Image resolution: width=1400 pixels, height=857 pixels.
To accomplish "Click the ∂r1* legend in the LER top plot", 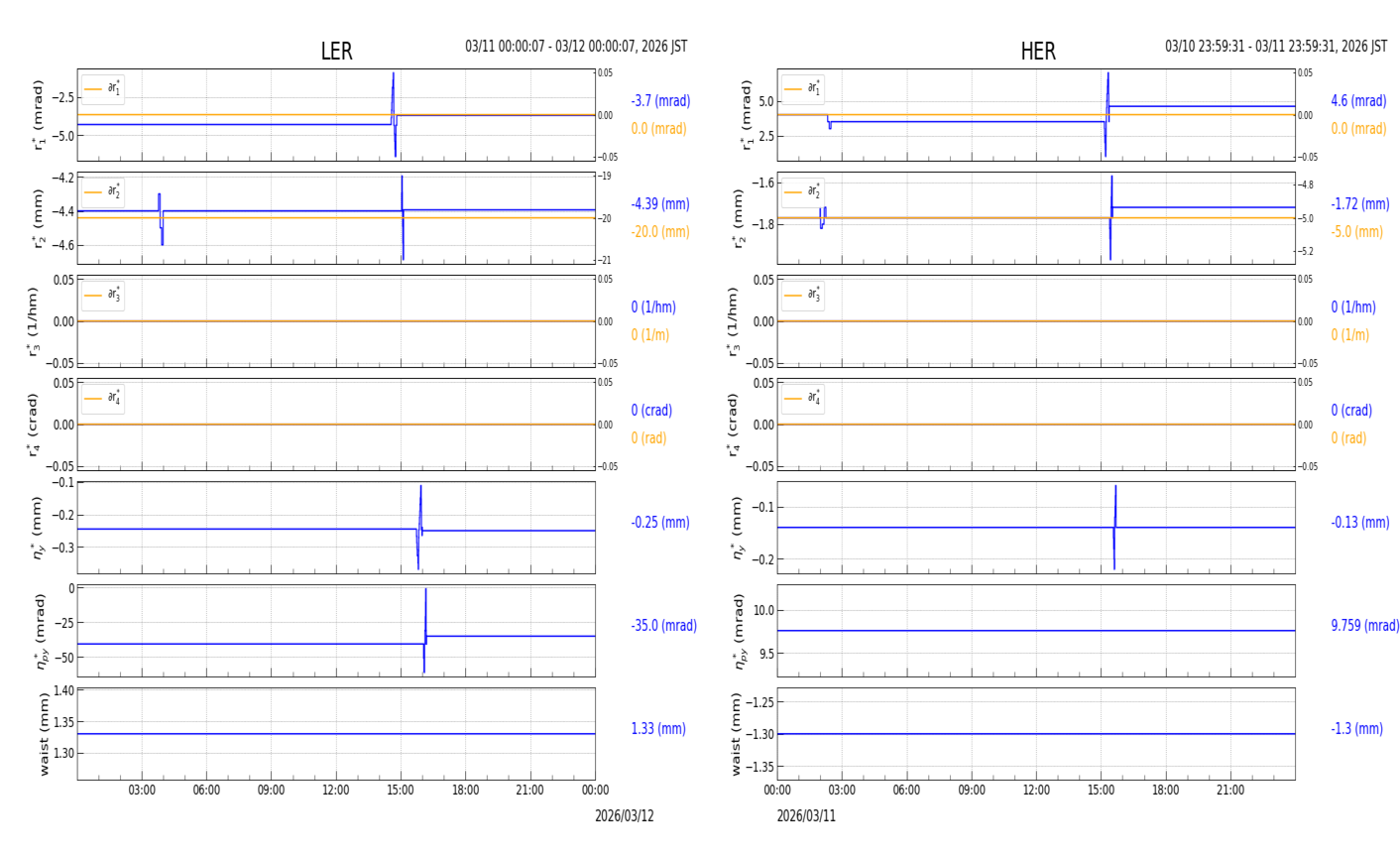I will (x=103, y=89).
